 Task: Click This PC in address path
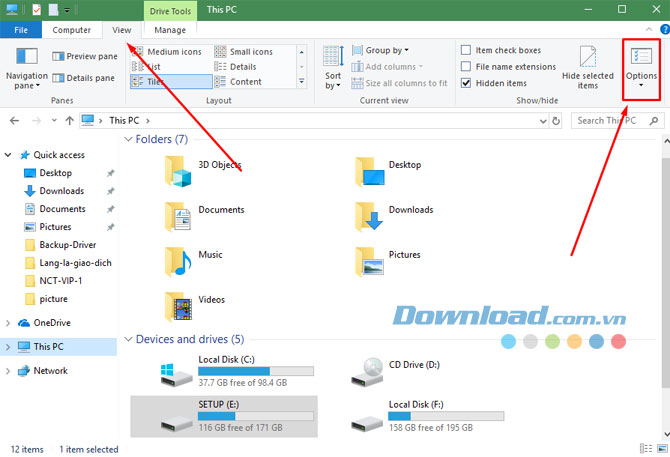[124, 121]
